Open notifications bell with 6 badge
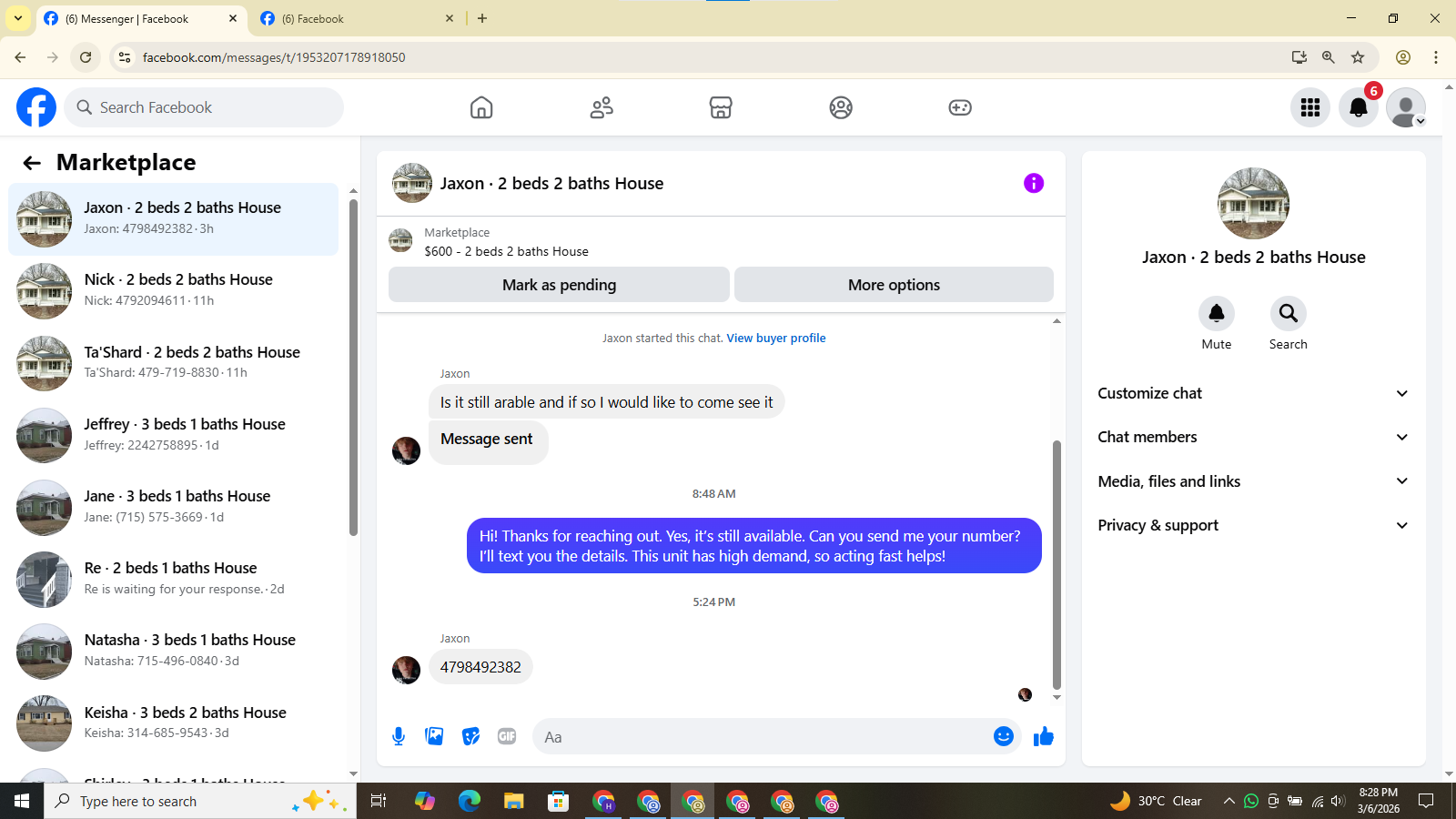Image resolution: width=1456 pixels, height=819 pixels. point(1359,107)
